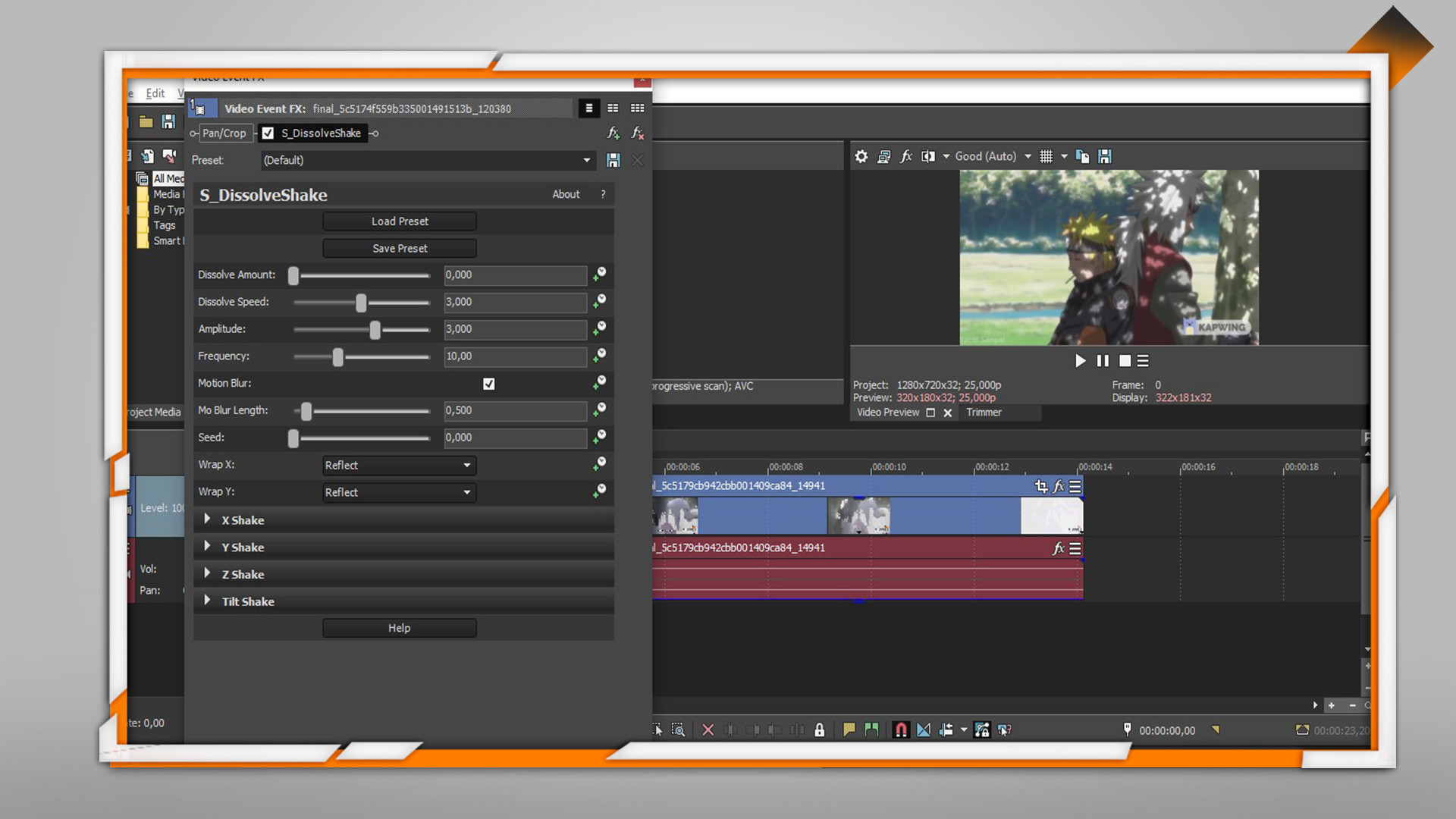Viewport: 1456px width, 819px height.
Task: Click the Save Preset button
Action: pyautogui.click(x=400, y=249)
